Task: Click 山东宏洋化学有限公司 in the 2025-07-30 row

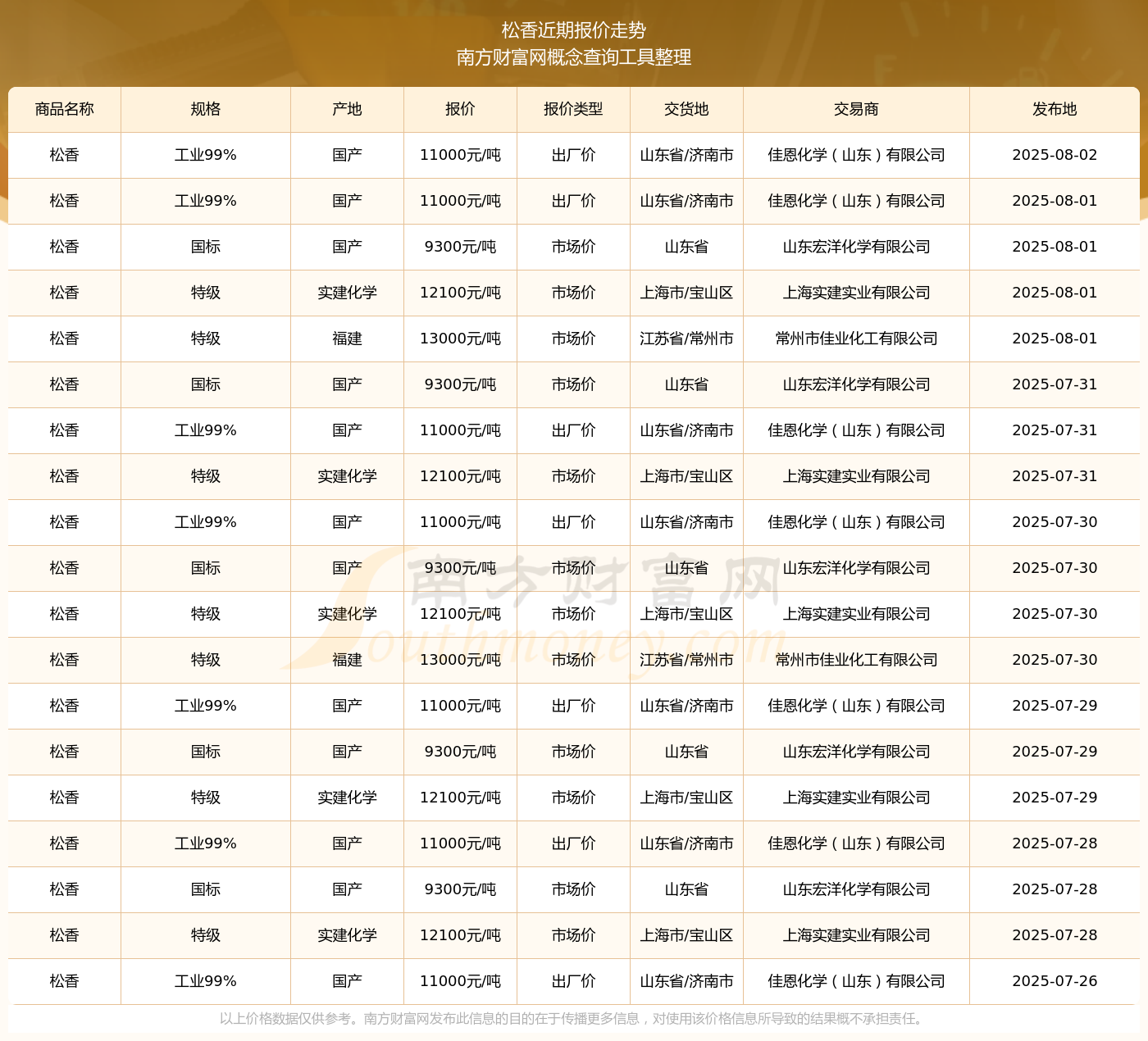Action: tap(856, 568)
